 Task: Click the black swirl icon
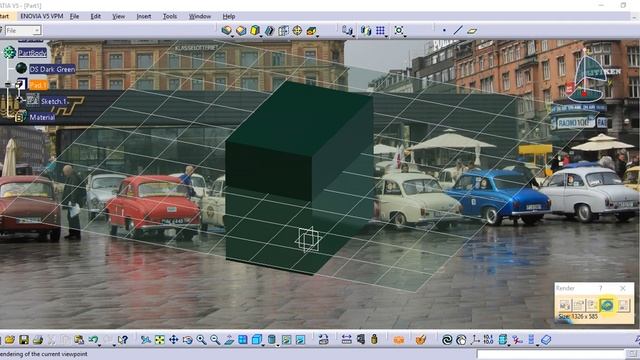coord(447,340)
